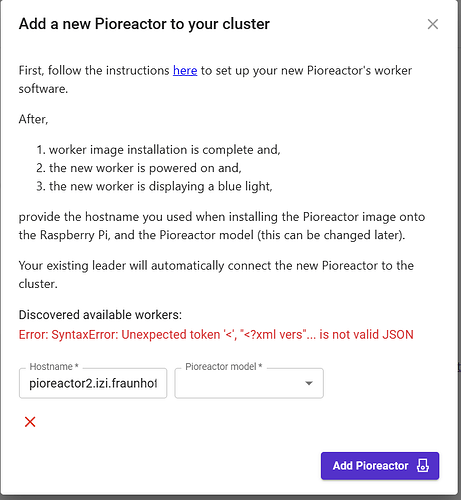The width and height of the screenshot is (461, 500).
Task: Click the 'After,' text line
Action: pos(33,119)
